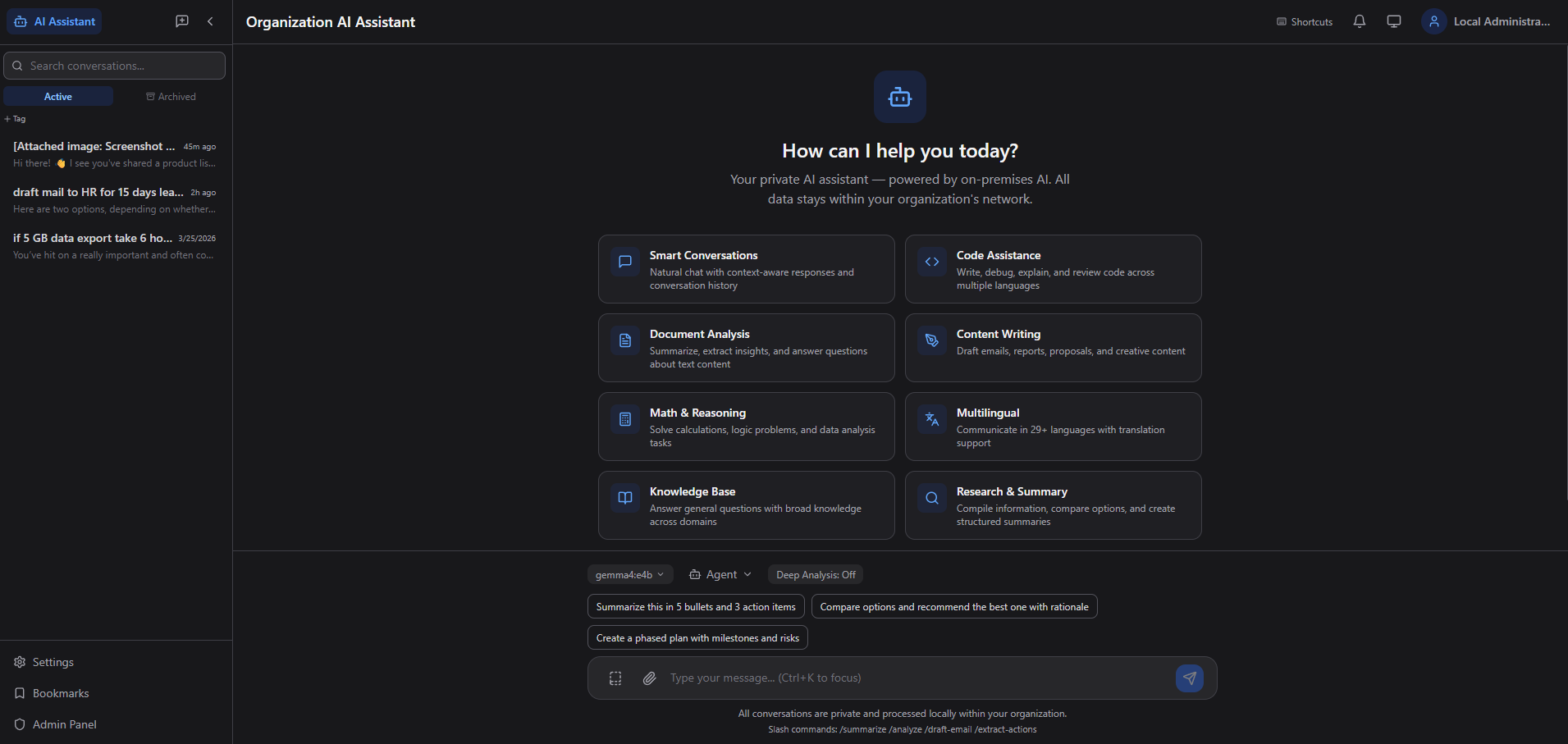Click the selection capture icon in message box
This screenshot has height=744, width=1568.
pyautogui.click(x=615, y=678)
